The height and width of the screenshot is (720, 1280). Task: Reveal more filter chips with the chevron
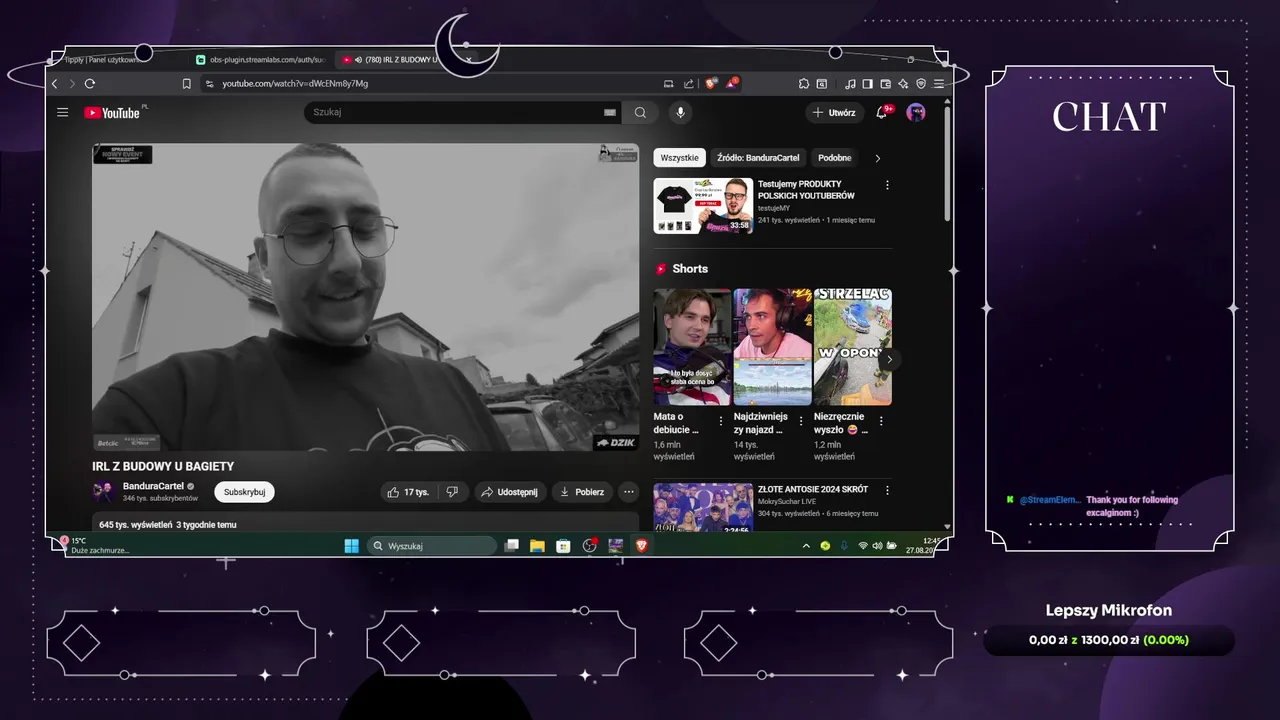point(877,158)
